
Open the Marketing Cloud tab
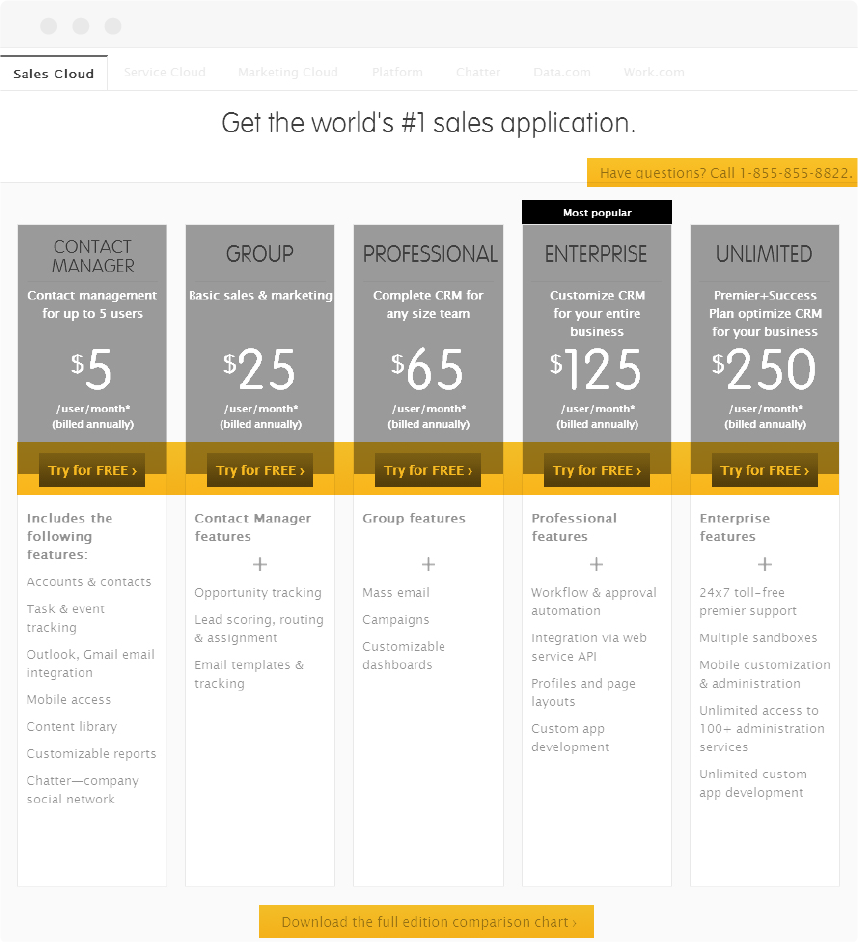pos(288,71)
